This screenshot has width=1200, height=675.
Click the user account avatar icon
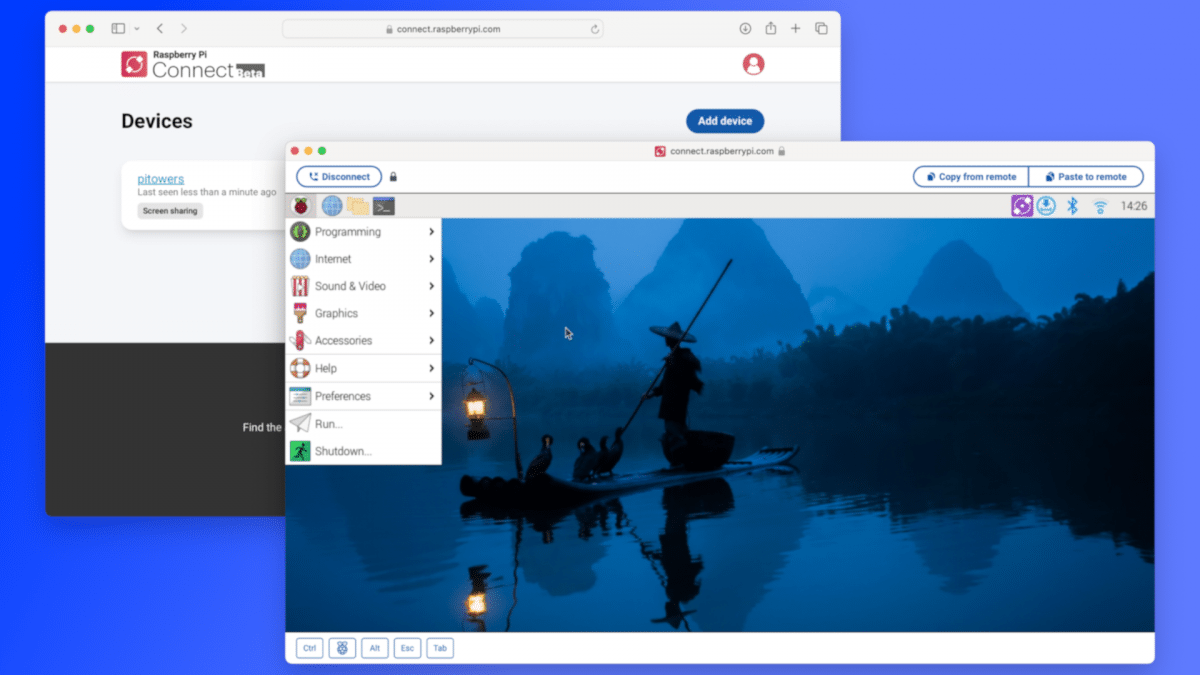click(x=753, y=64)
